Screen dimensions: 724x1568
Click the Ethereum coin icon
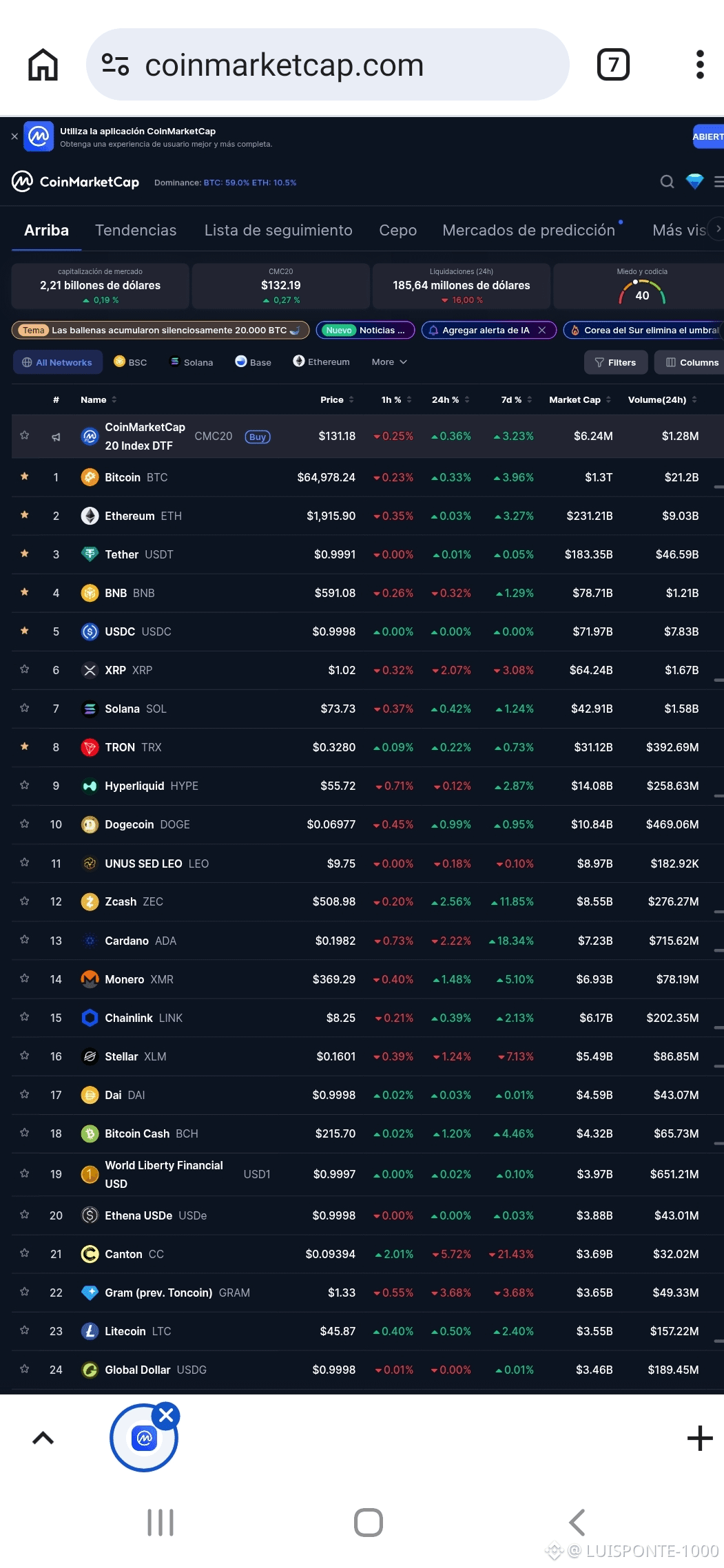coord(90,516)
